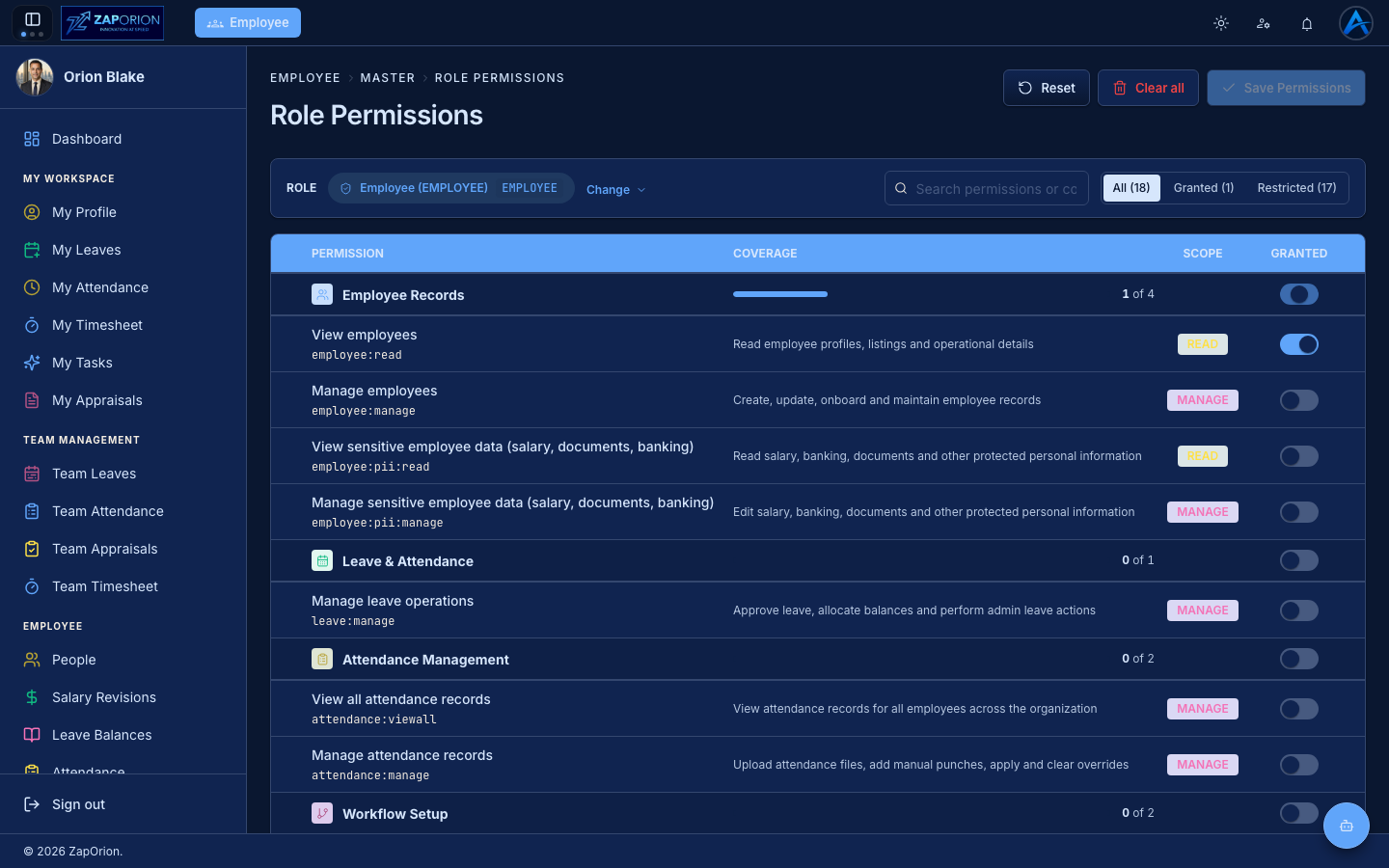Toggle all Employee Records permissions

[x=1299, y=294]
